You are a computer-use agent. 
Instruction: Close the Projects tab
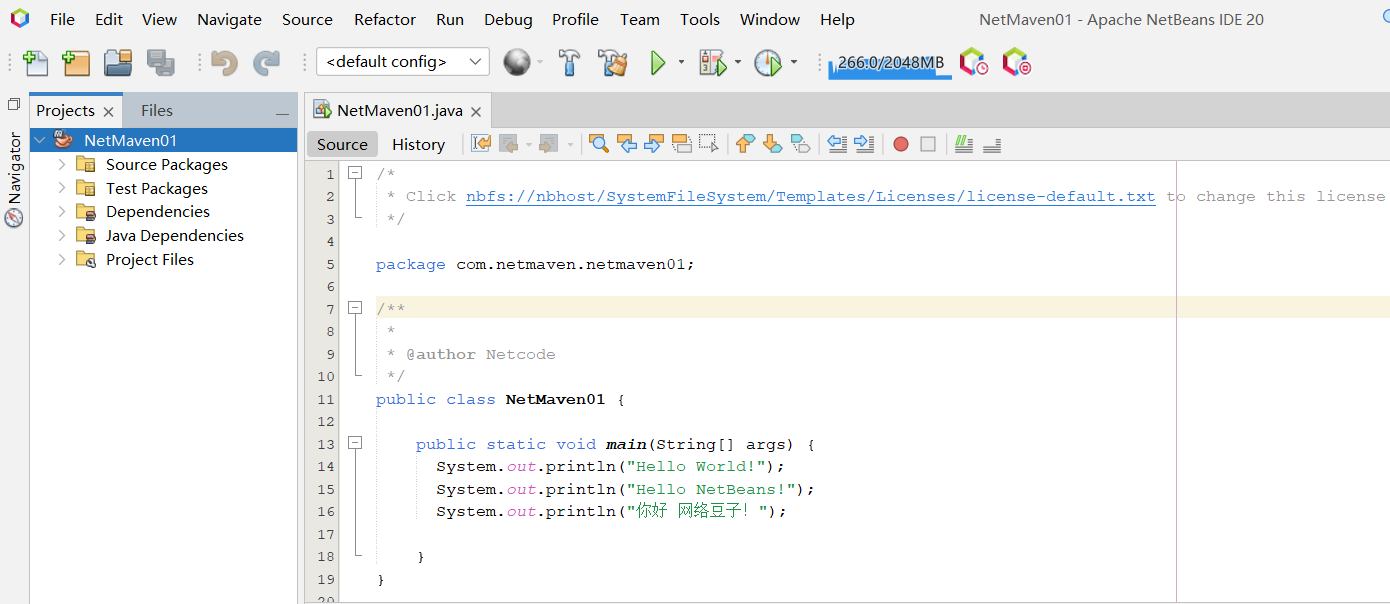108,112
